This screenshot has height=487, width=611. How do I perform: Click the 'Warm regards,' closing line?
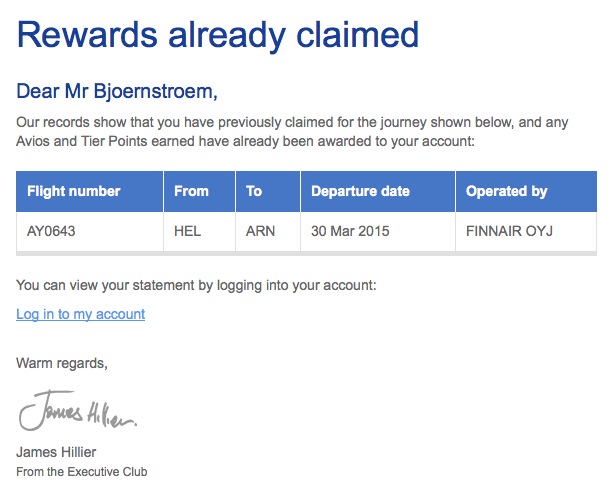(62, 363)
